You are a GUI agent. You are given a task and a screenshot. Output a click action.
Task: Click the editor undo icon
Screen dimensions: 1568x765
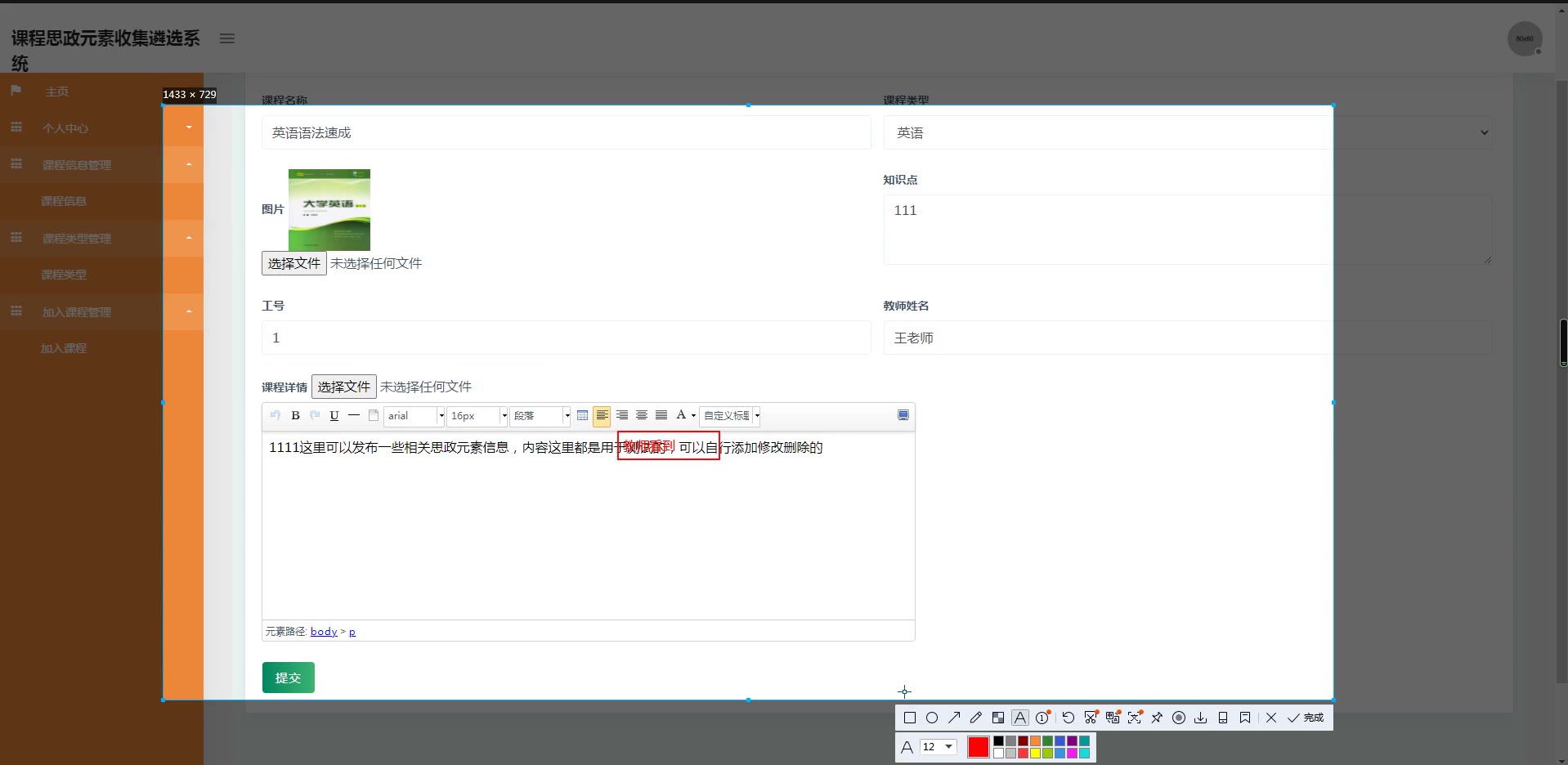point(276,415)
